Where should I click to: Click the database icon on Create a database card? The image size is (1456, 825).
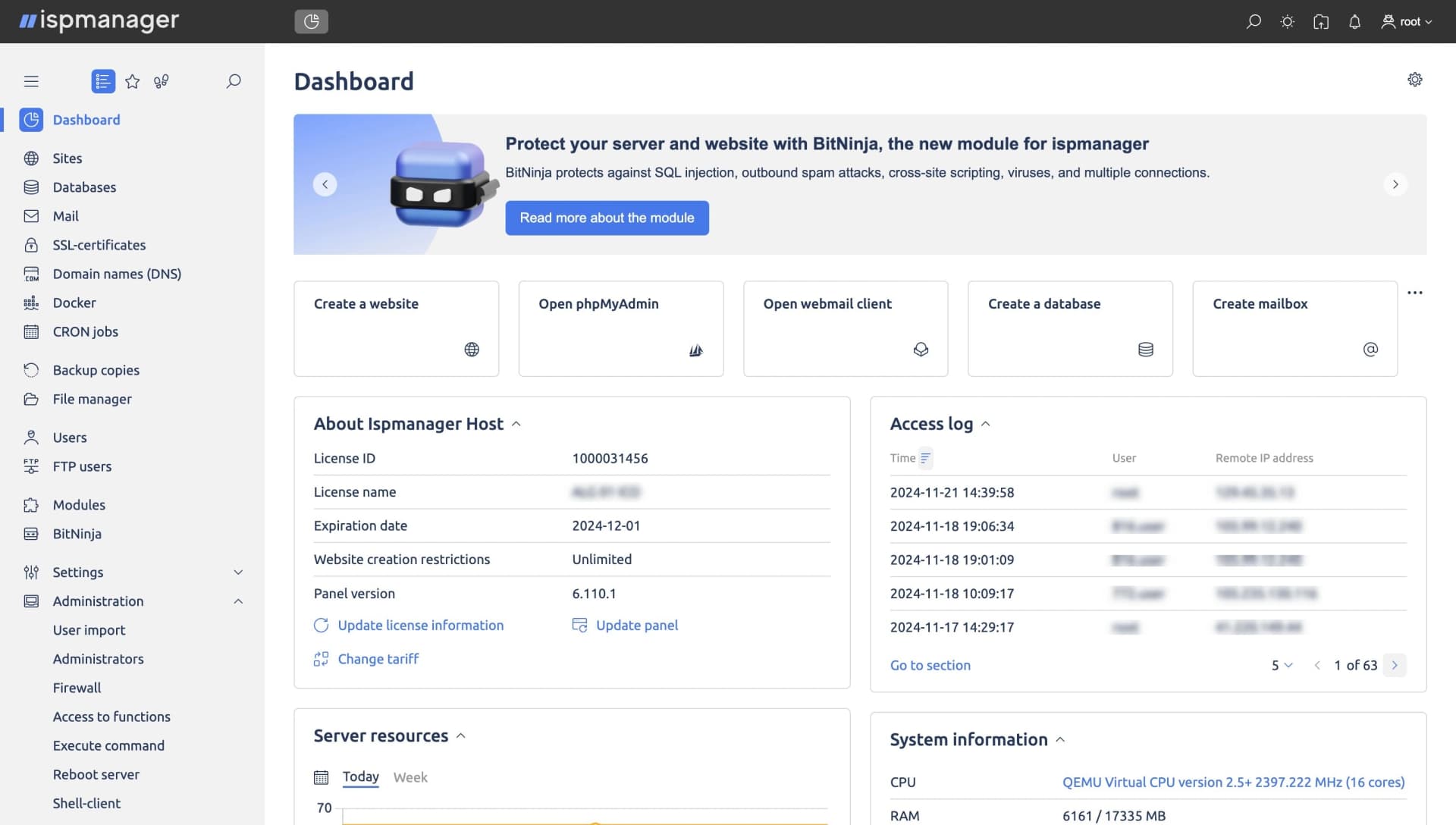pyautogui.click(x=1145, y=350)
